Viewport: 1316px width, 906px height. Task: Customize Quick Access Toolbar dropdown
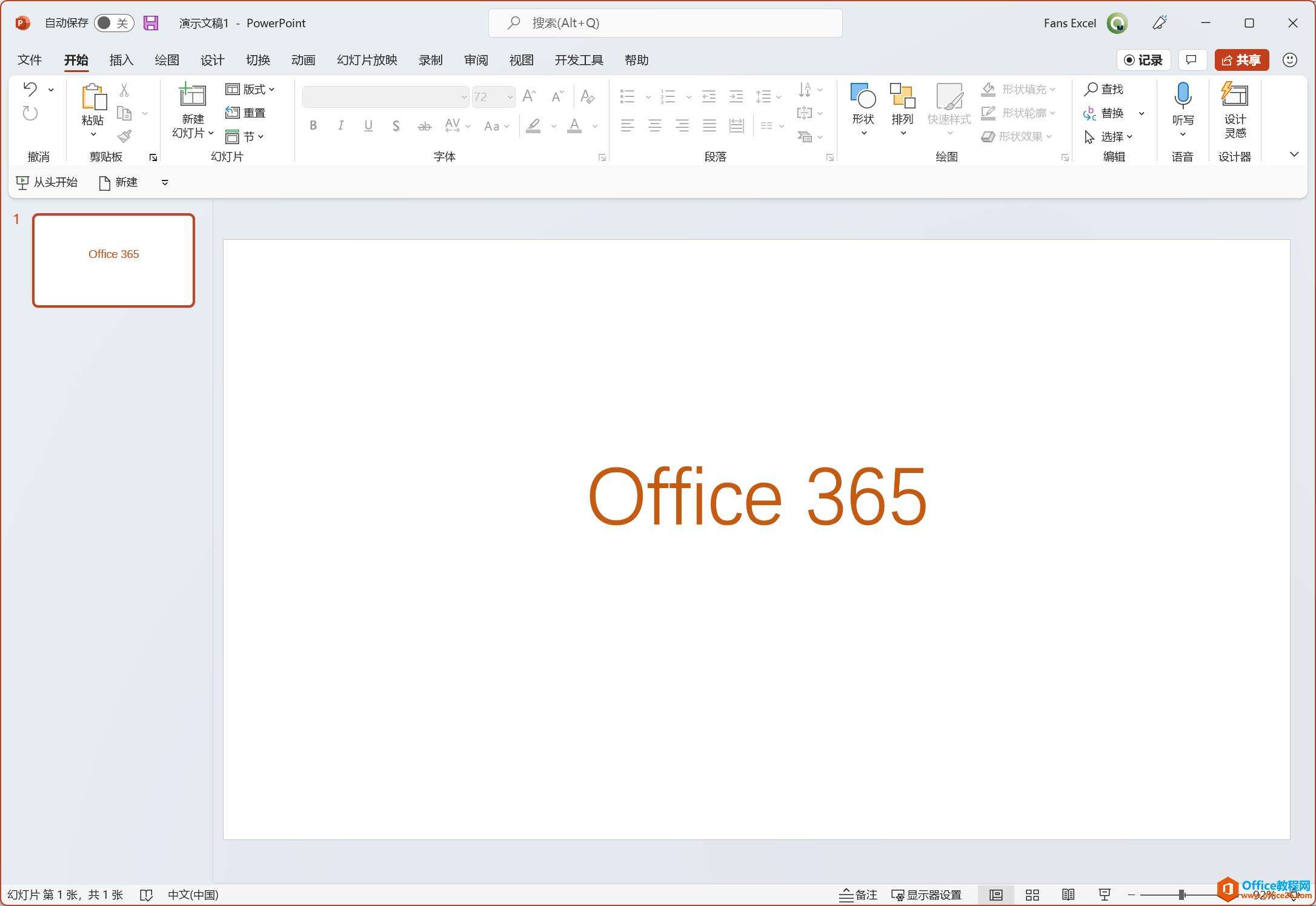point(165,182)
